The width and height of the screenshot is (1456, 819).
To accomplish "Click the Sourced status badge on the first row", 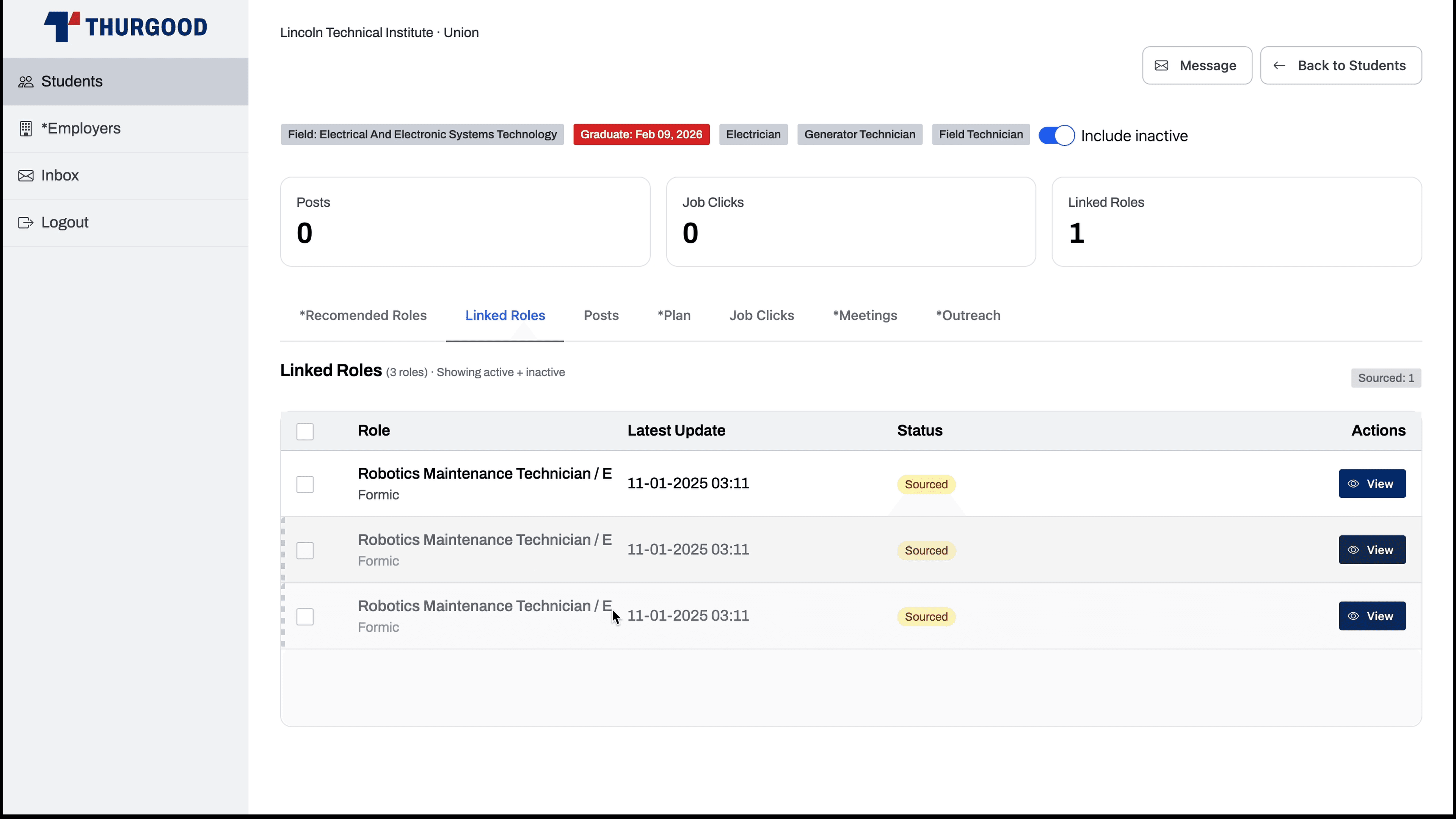I will pyautogui.click(x=926, y=484).
